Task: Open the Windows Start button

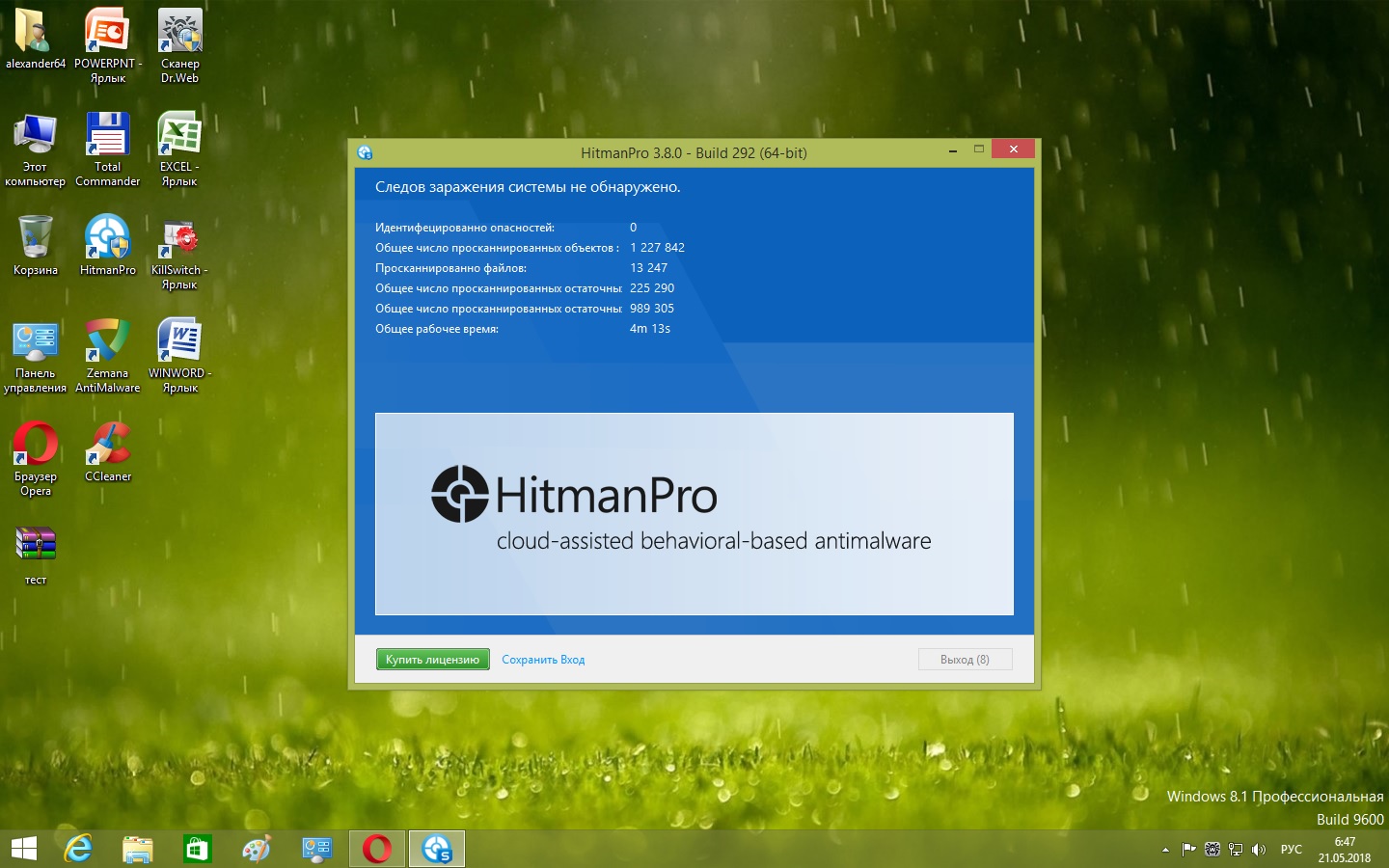Action: click(x=23, y=849)
